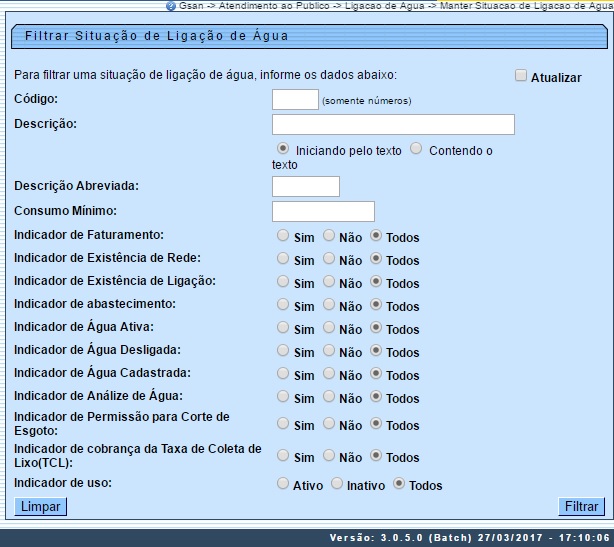The width and height of the screenshot is (614, 547).
Task: Click the Código input field
Action: click(295, 99)
